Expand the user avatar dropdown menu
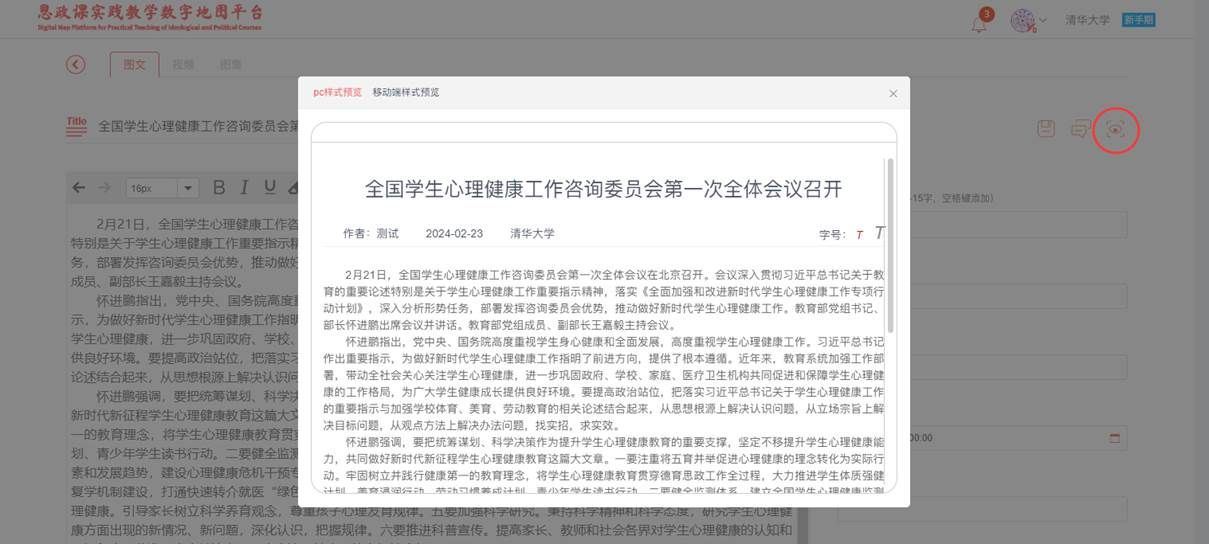Image resolution: width=1209 pixels, height=544 pixels. click(x=1029, y=20)
